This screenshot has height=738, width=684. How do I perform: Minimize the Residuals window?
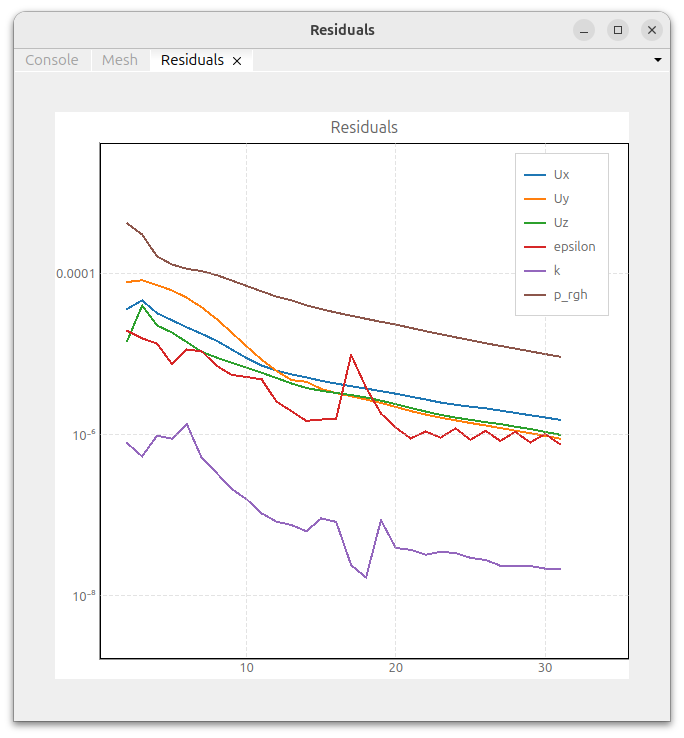point(584,30)
